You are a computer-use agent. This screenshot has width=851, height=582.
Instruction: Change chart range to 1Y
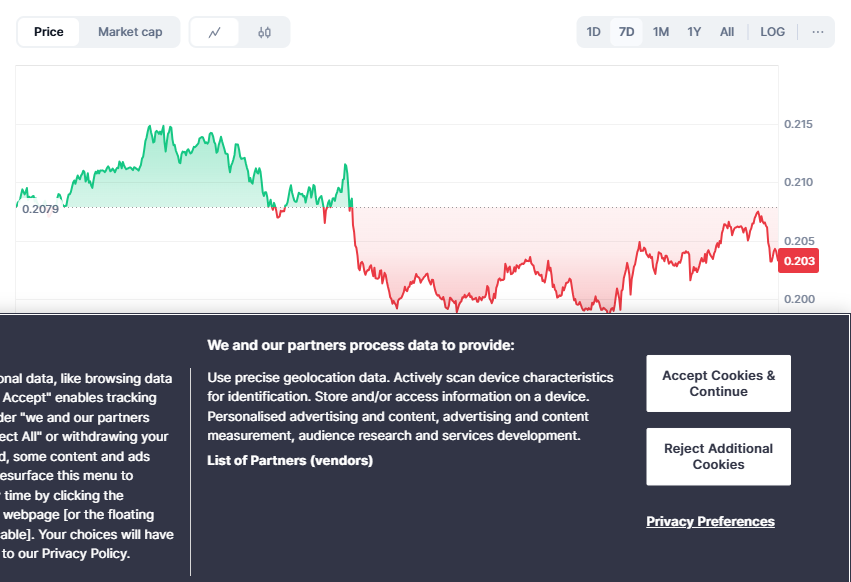coord(694,32)
